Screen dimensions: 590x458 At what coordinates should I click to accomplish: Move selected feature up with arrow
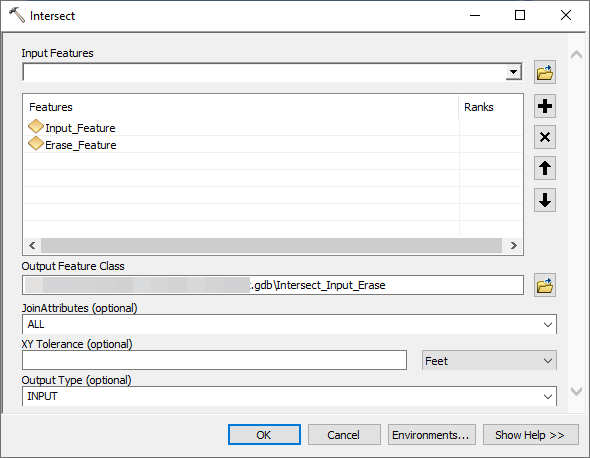coord(544,168)
